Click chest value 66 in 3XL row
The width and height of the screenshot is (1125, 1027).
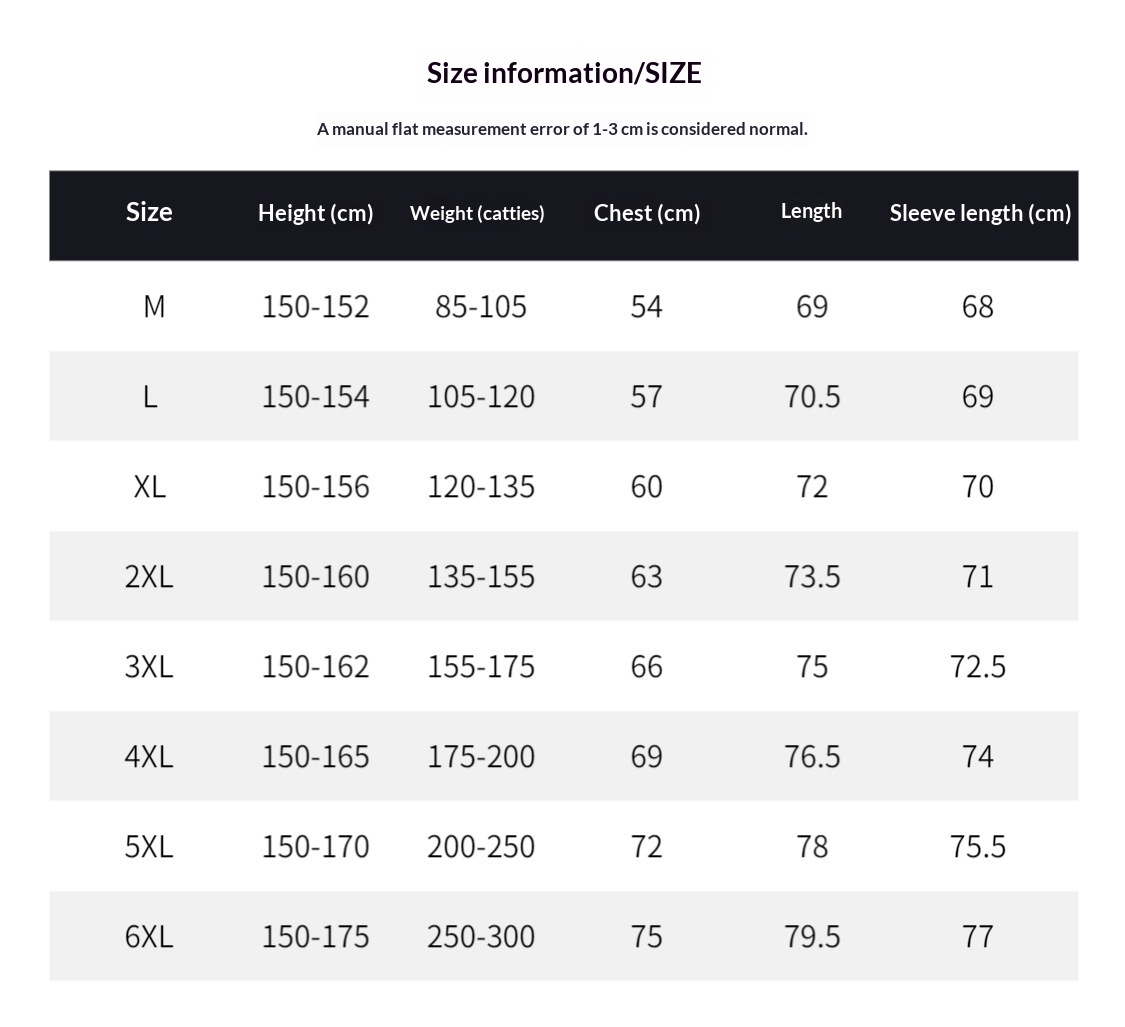click(647, 667)
